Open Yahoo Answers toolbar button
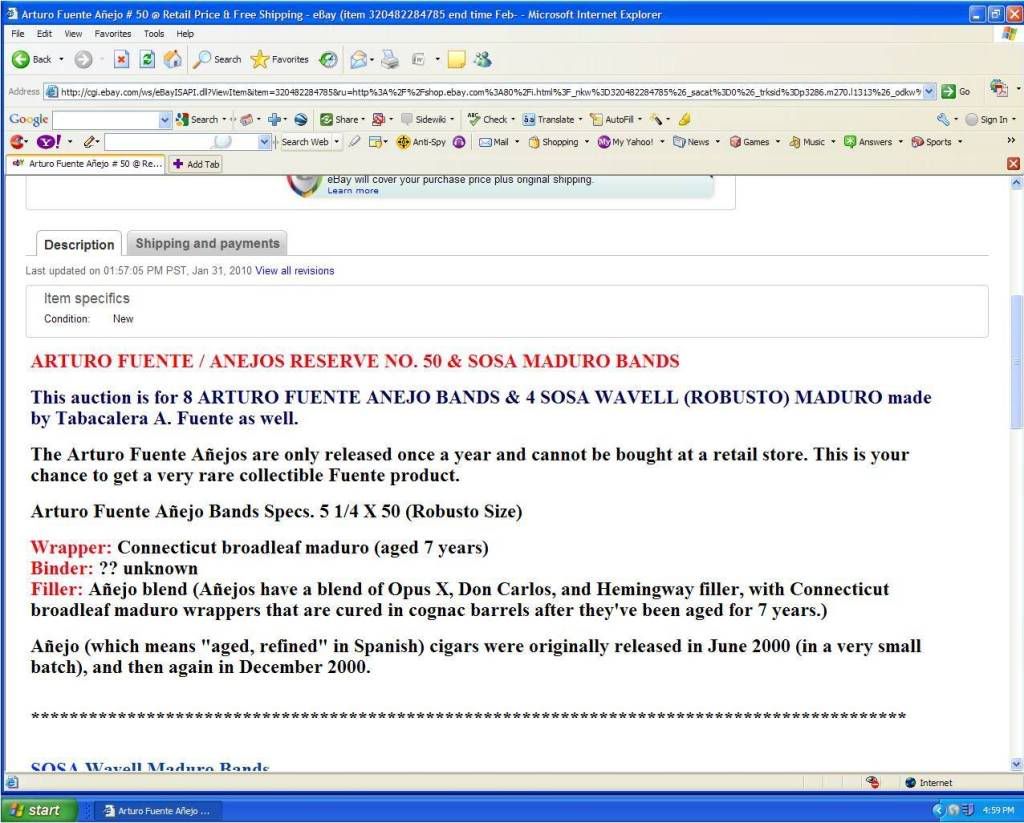 [x=868, y=142]
